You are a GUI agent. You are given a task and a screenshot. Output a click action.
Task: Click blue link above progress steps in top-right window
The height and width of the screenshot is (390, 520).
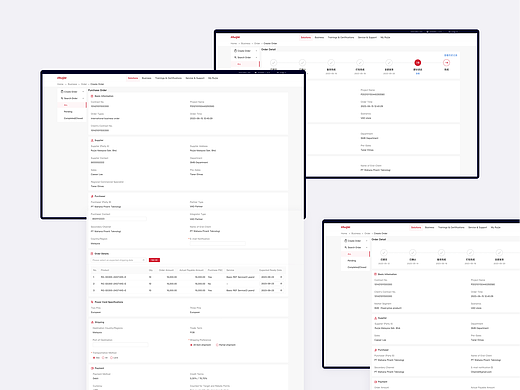click(x=451, y=55)
